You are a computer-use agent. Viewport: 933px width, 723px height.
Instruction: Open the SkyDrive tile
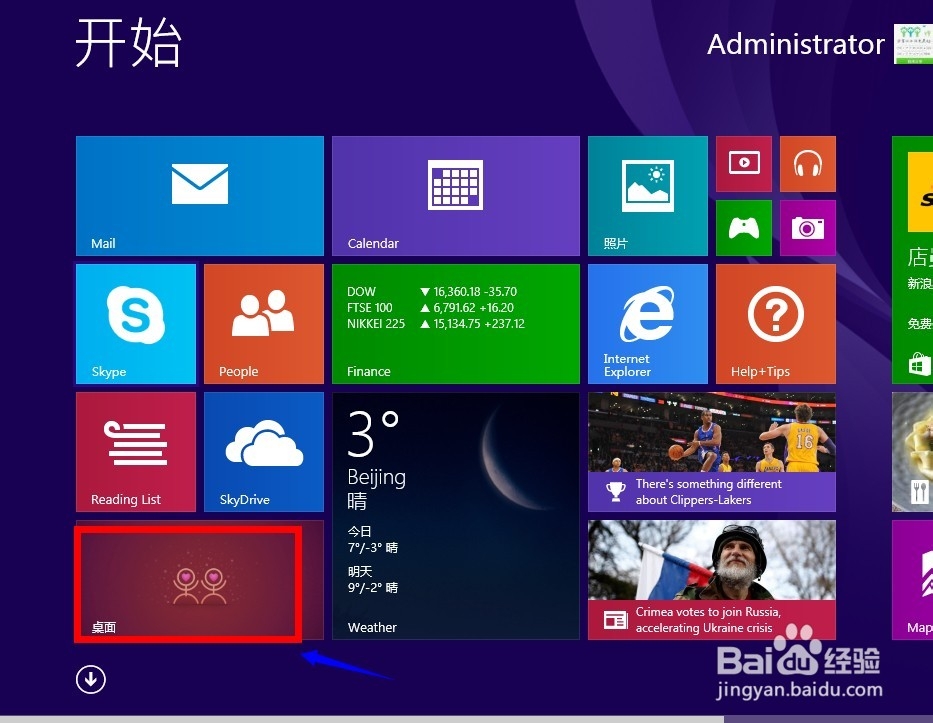tap(264, 452)
